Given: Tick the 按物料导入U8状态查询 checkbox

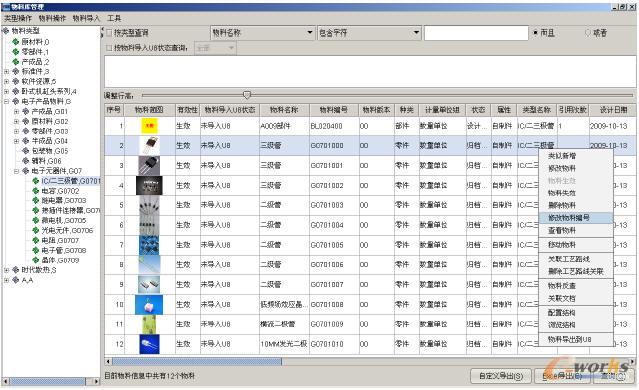Looking at the screenshot, I should pos(109,48).
